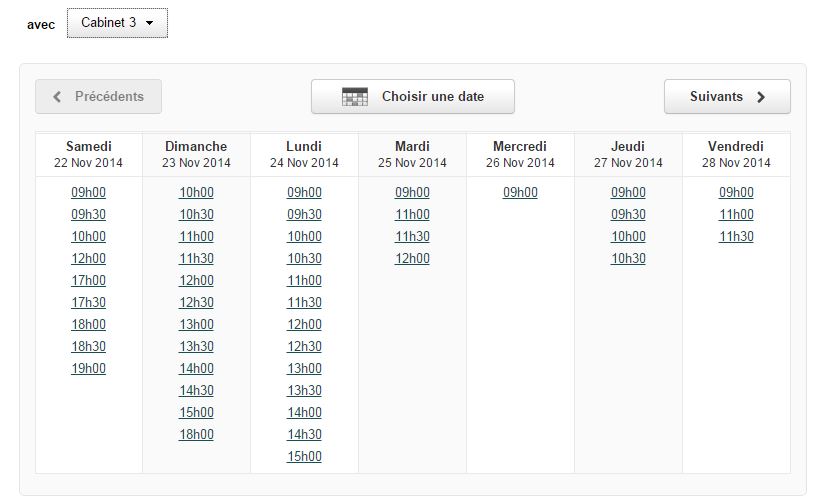Select 09h00 on Vendredi 28 Nov
Viewport: 820px width, 501px height.
click(x=736, y=192)
